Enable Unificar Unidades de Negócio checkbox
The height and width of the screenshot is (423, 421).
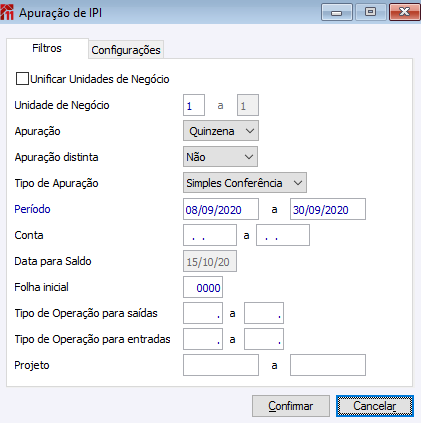click(22, 79)
